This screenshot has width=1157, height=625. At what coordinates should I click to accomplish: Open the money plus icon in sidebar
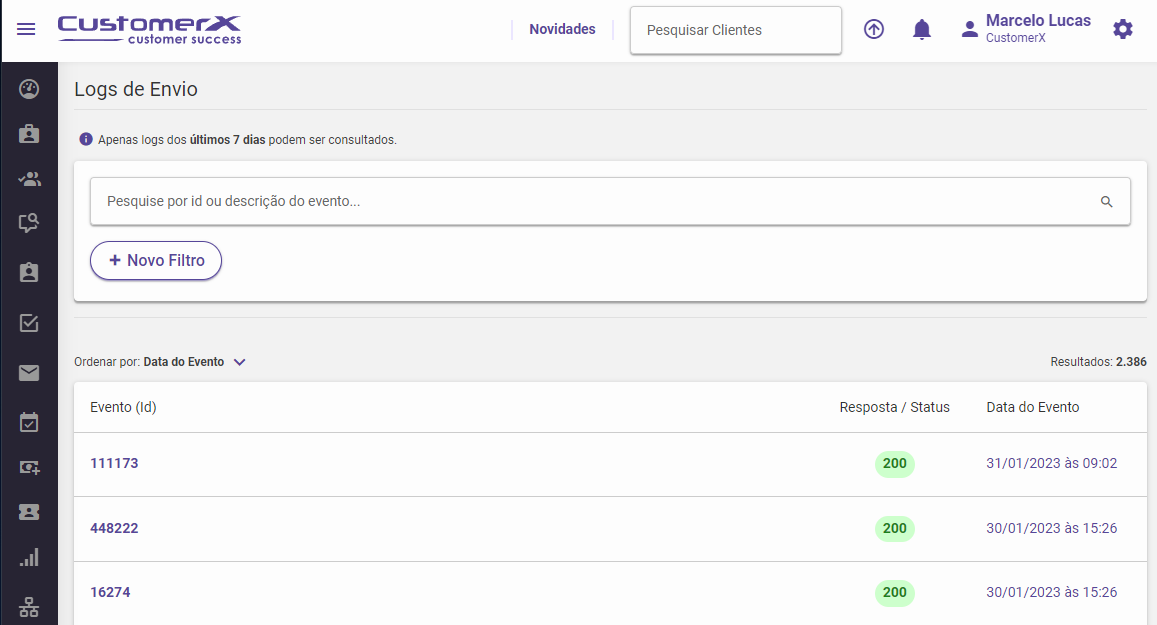[29, 467]
